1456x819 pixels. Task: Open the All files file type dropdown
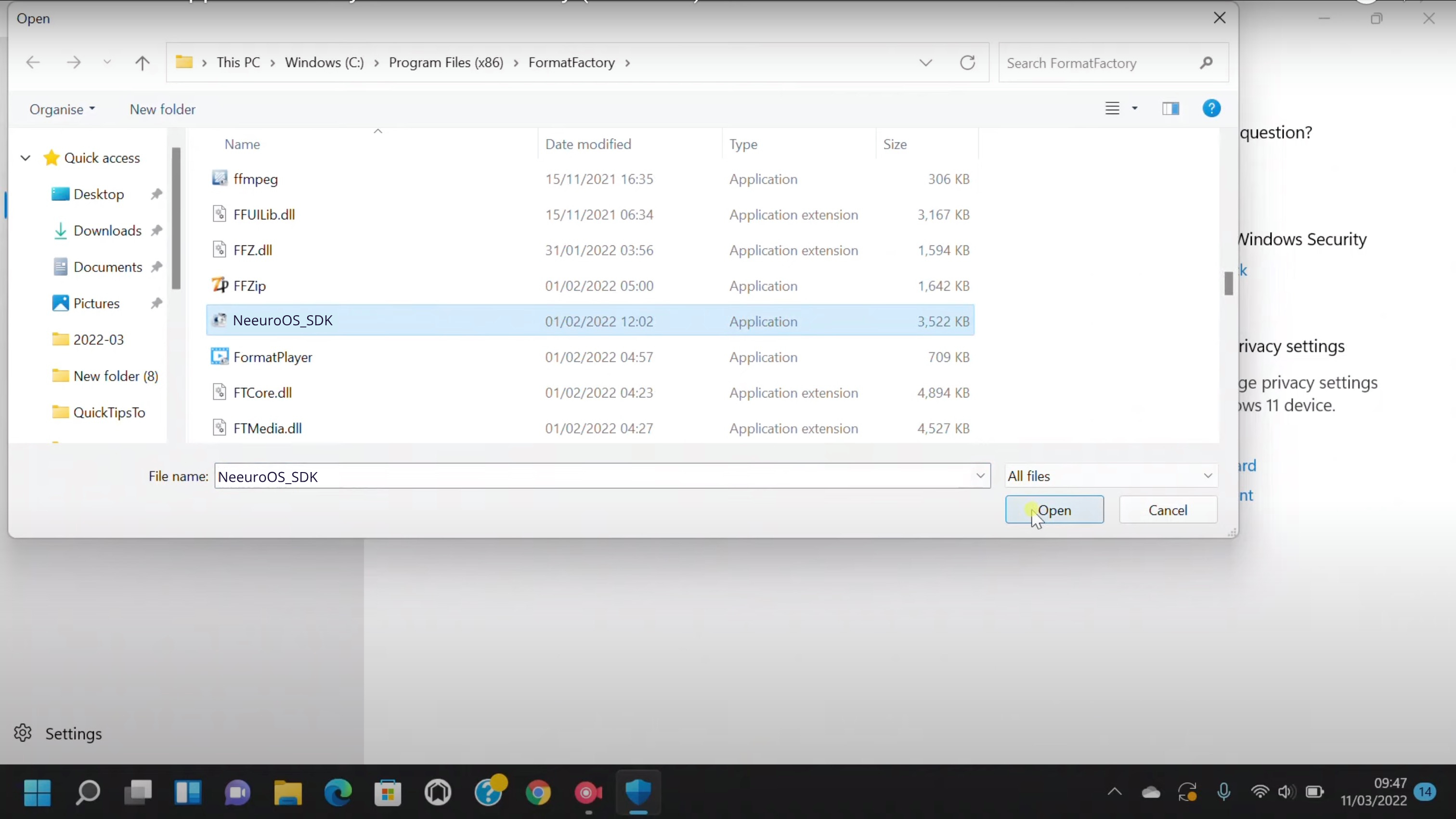pyautogui.click(x=1109, y=475)
